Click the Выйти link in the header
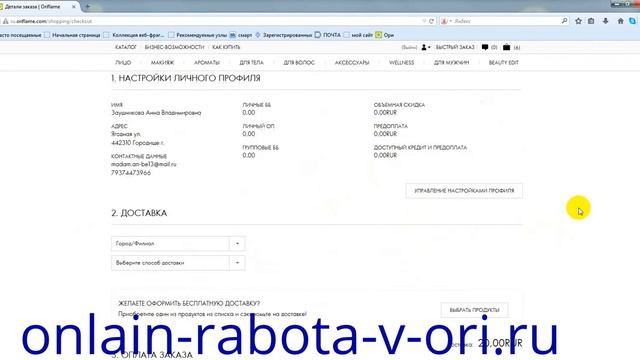Image resolution: width=640 pixels, height=360 pixels. click(x=409, y=47)
